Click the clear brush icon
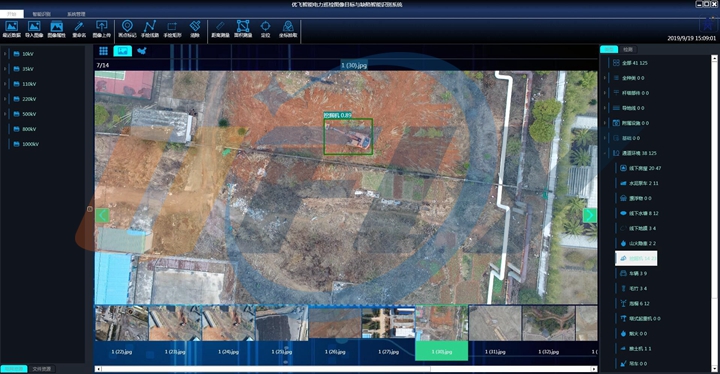 [x=195, y=29]
